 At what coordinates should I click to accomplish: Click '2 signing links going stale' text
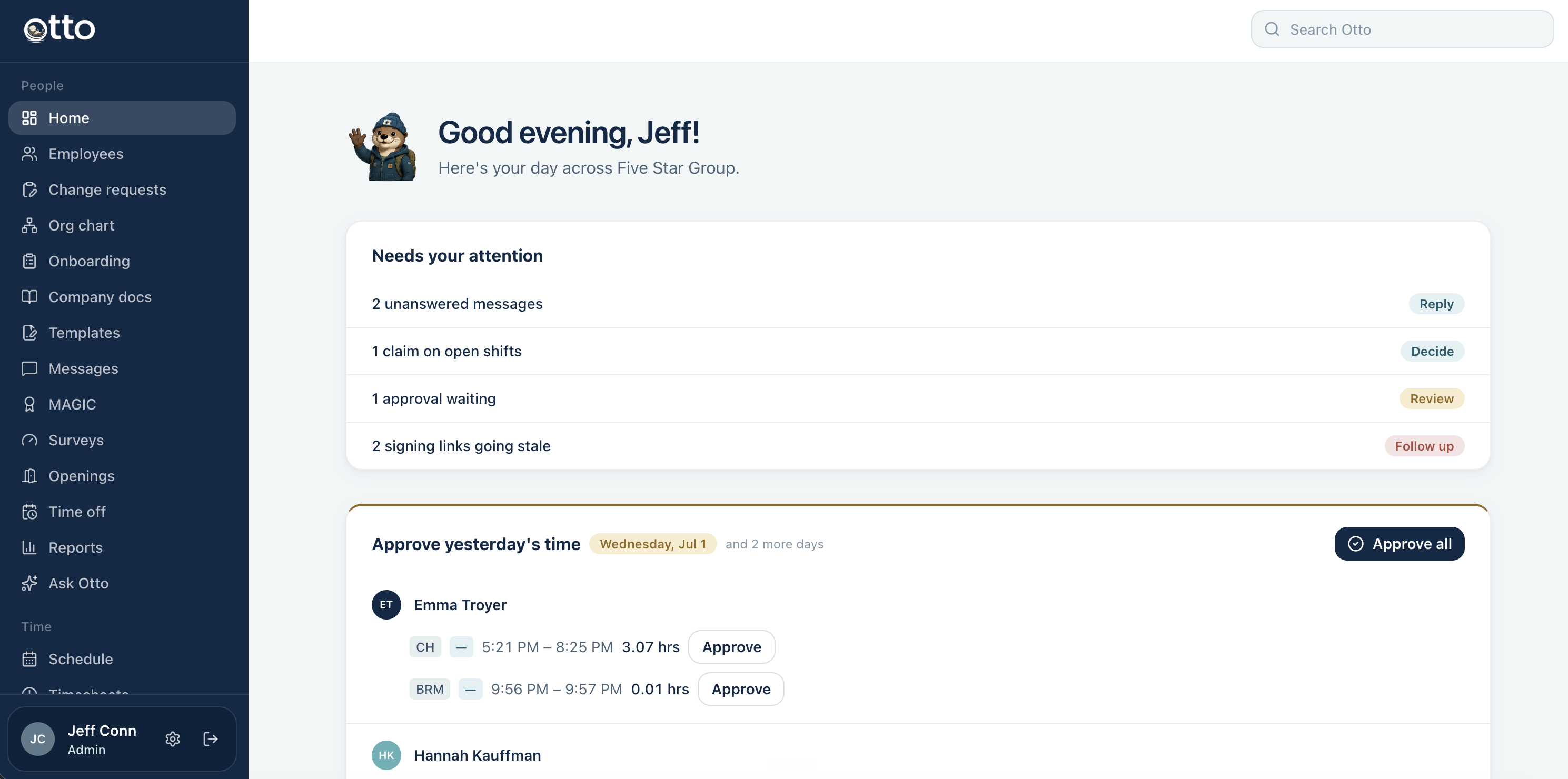pos(461,446)
